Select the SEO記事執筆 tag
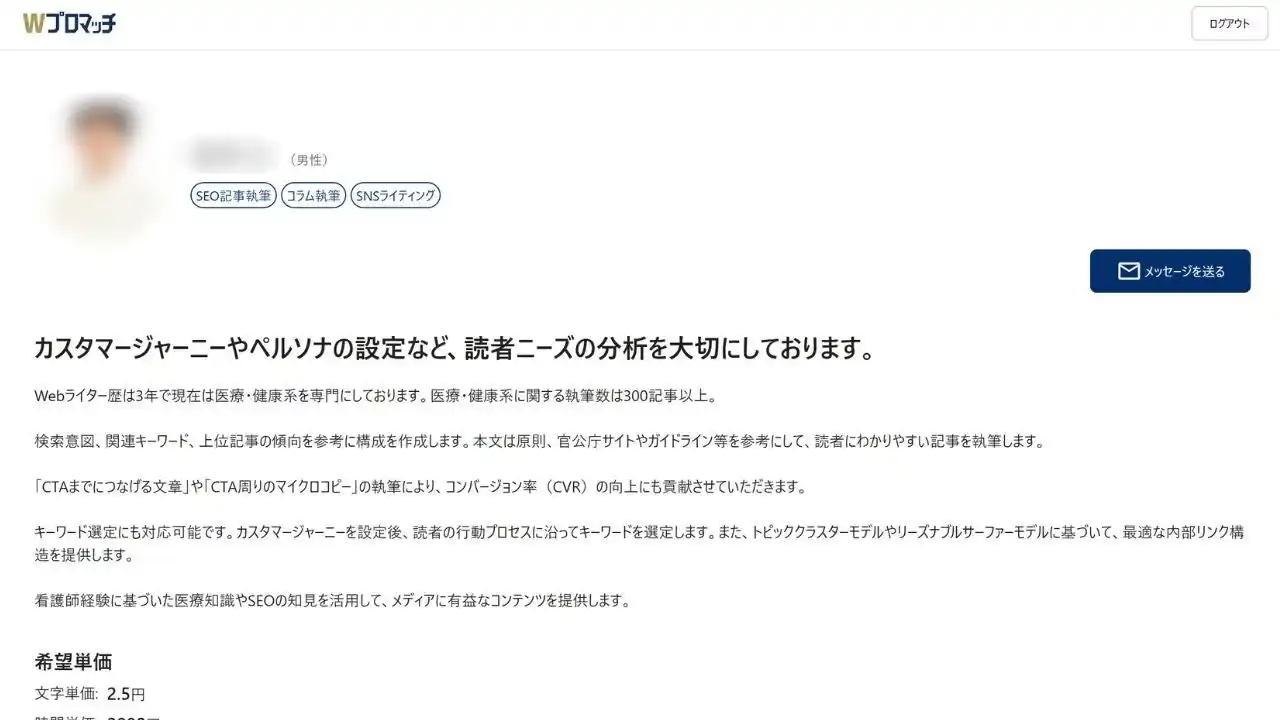Screen dimensions: 1280x720 point(233,196)
